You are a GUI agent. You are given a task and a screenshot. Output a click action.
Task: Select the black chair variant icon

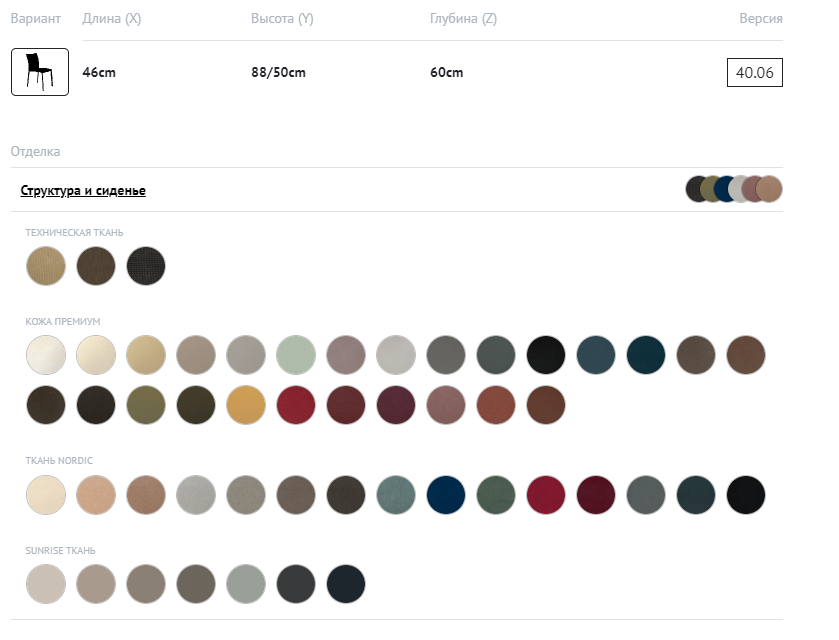(x=40, y=72)
